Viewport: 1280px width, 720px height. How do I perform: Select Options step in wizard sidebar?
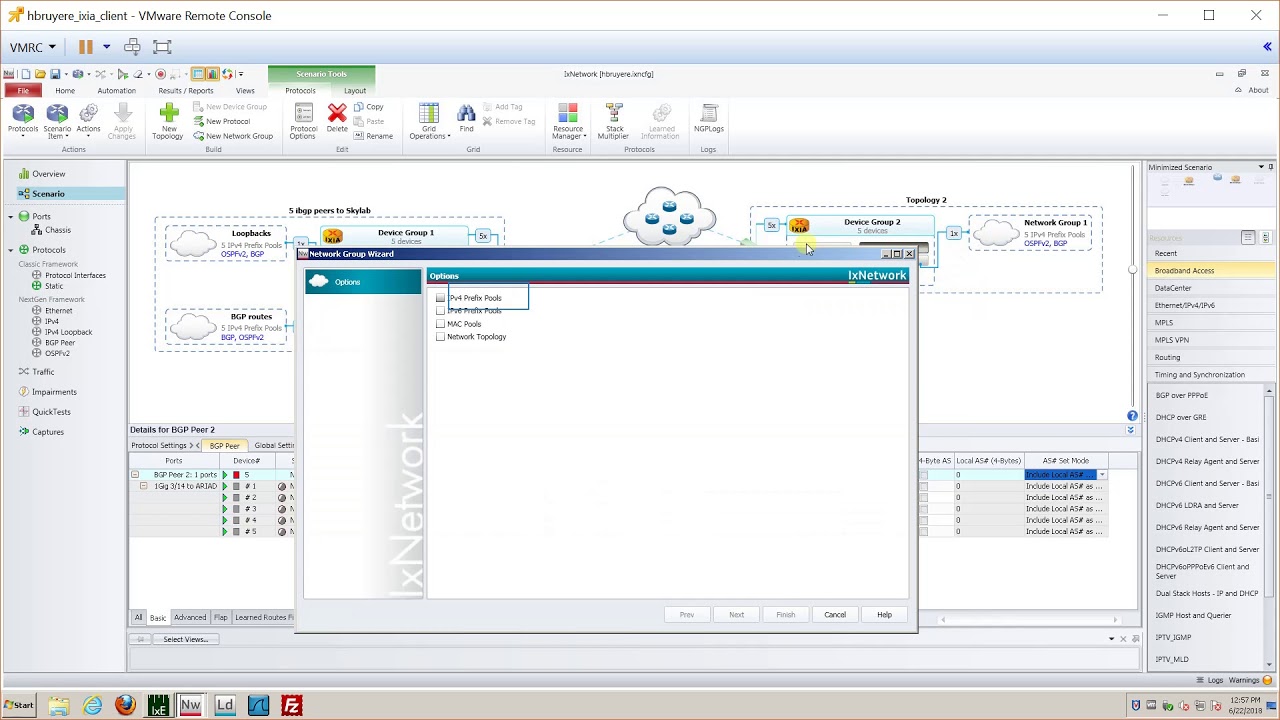coord(363,282)
